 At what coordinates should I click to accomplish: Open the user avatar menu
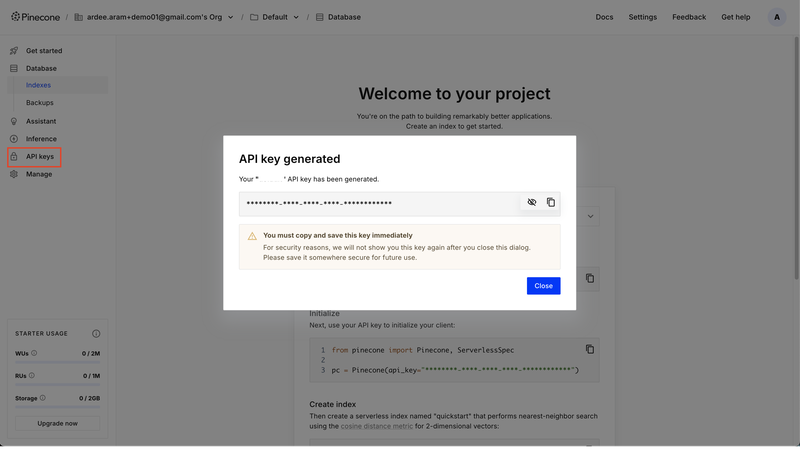777,17
